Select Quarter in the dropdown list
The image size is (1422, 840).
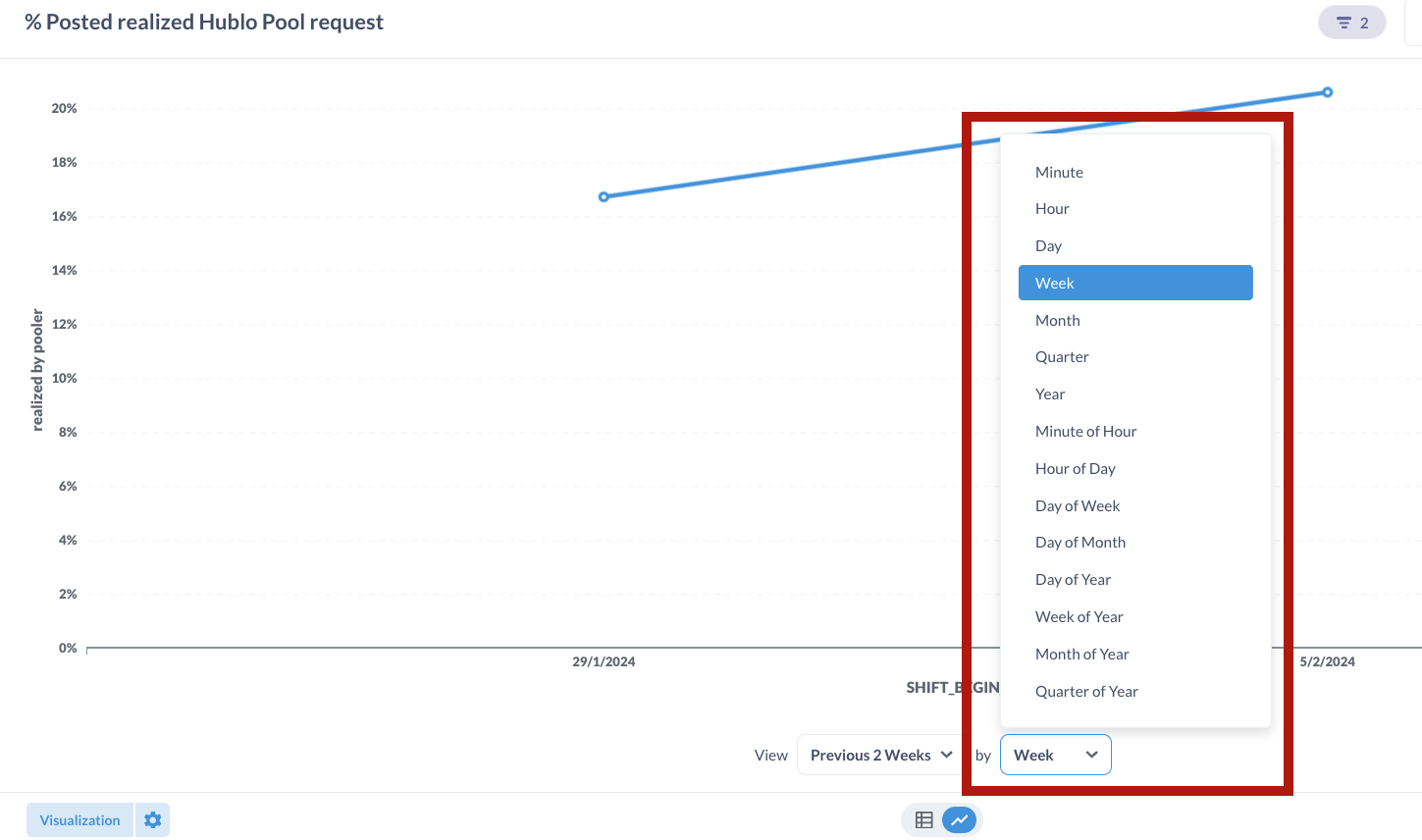(x=1062, y=356)
